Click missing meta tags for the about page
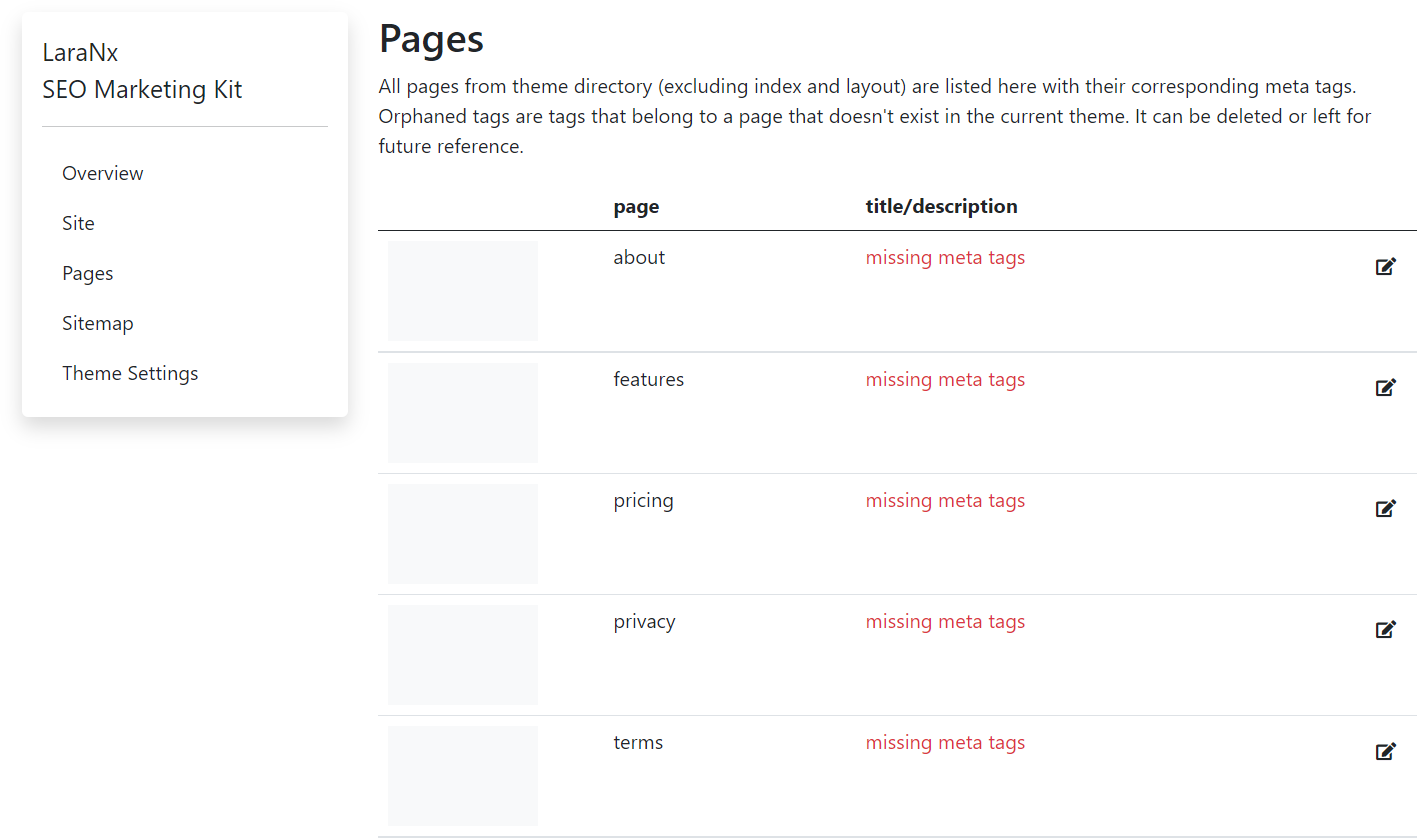This screenshot has width=1417, height=838. 945,257
